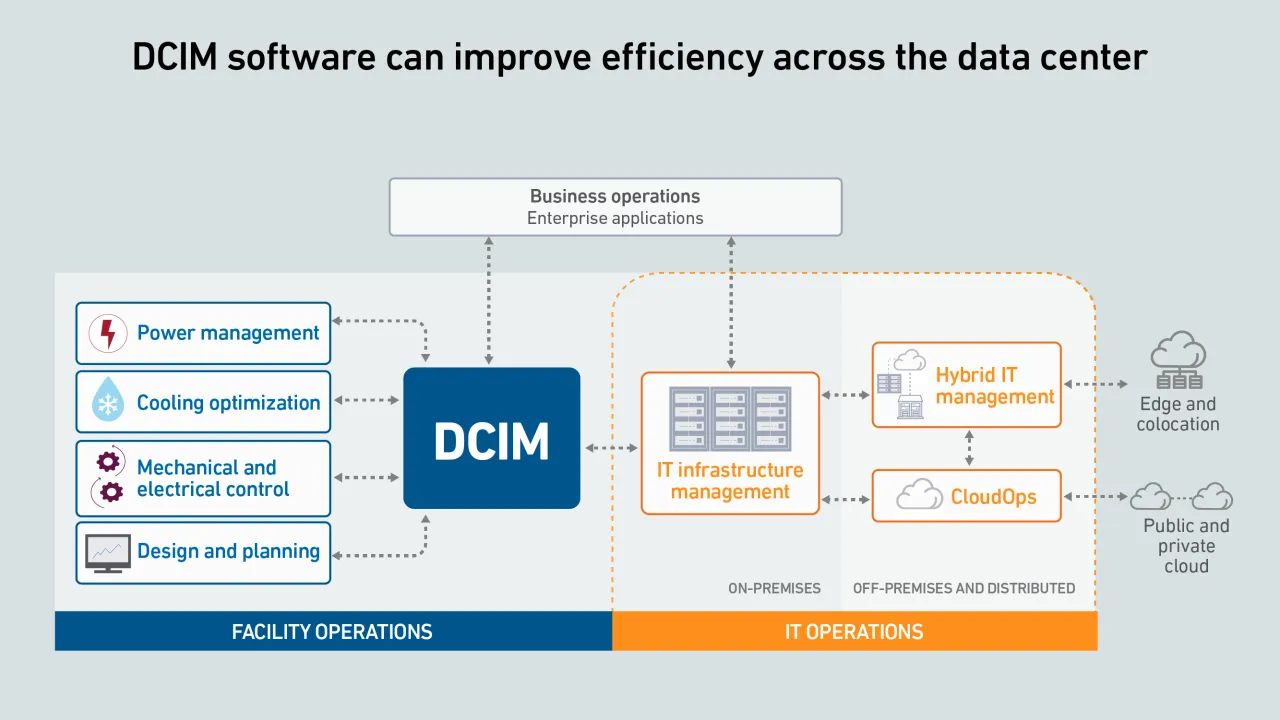Click the grey CloudOps cloud icon
This screenshot has height=720, width=1280.
pos(918,496)
